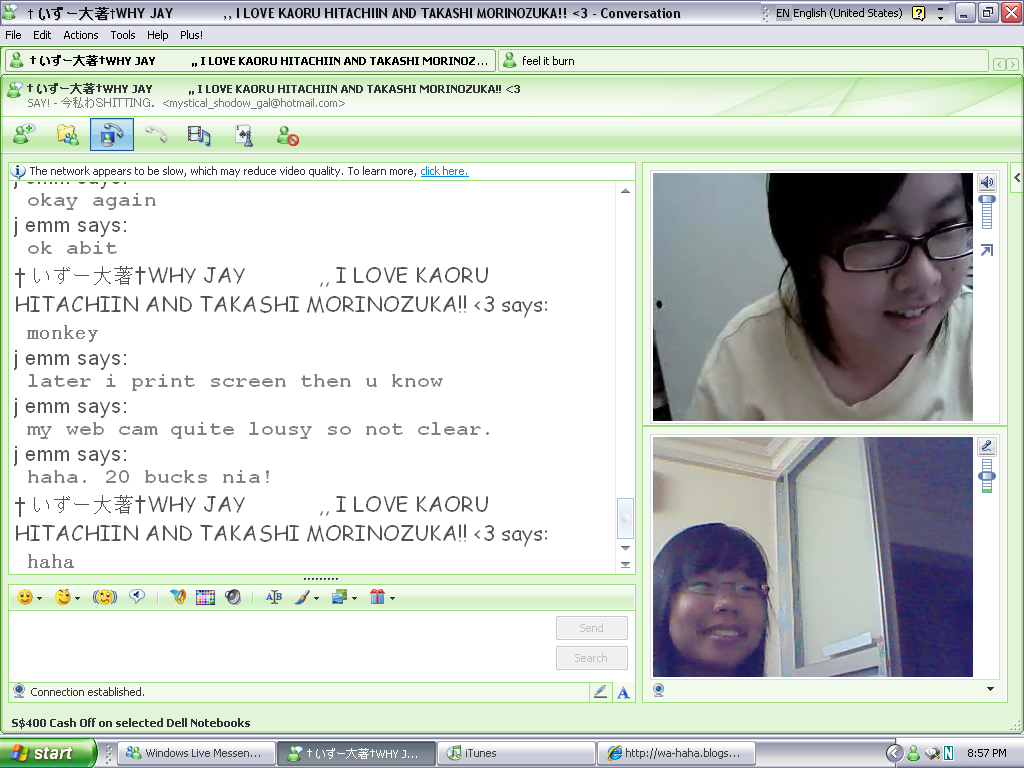Collapse the video side panel arrow
1024x768 pixels.
click(1016, 178)
